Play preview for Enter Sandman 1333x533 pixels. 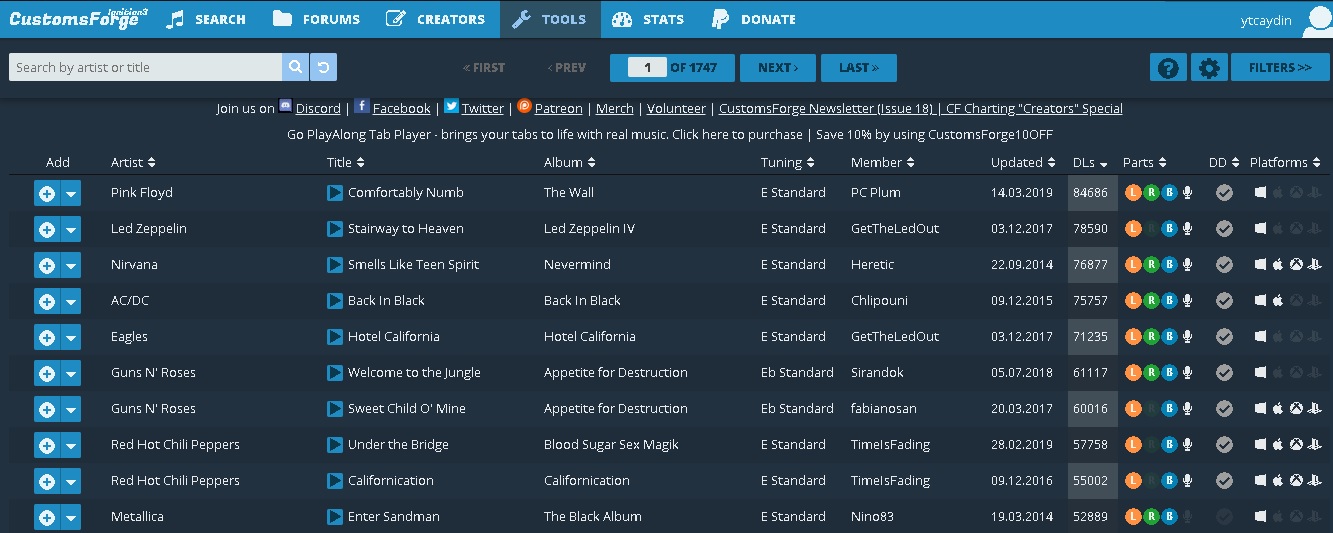tap(335, 517)
